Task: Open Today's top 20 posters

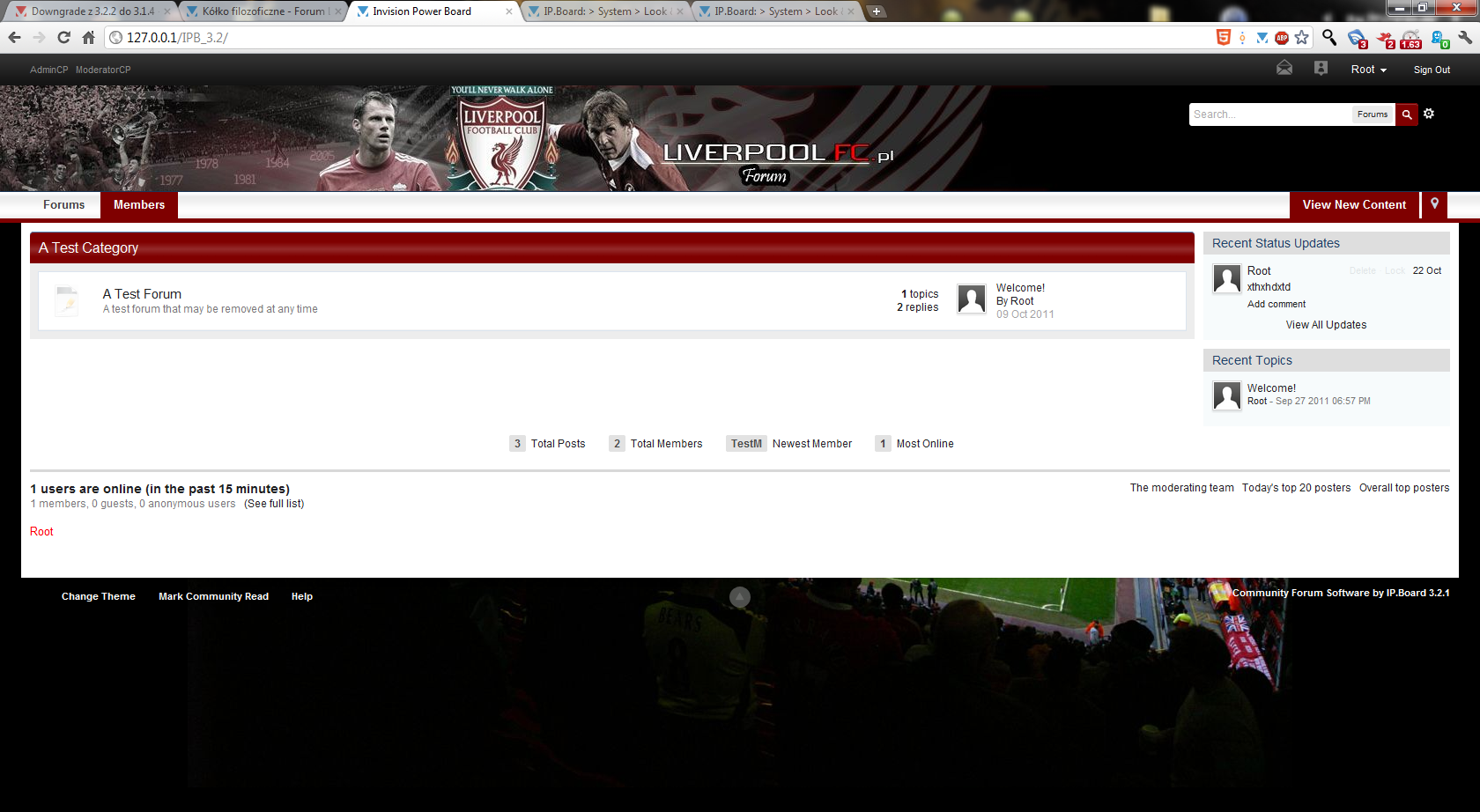Action: (1296, 488)
